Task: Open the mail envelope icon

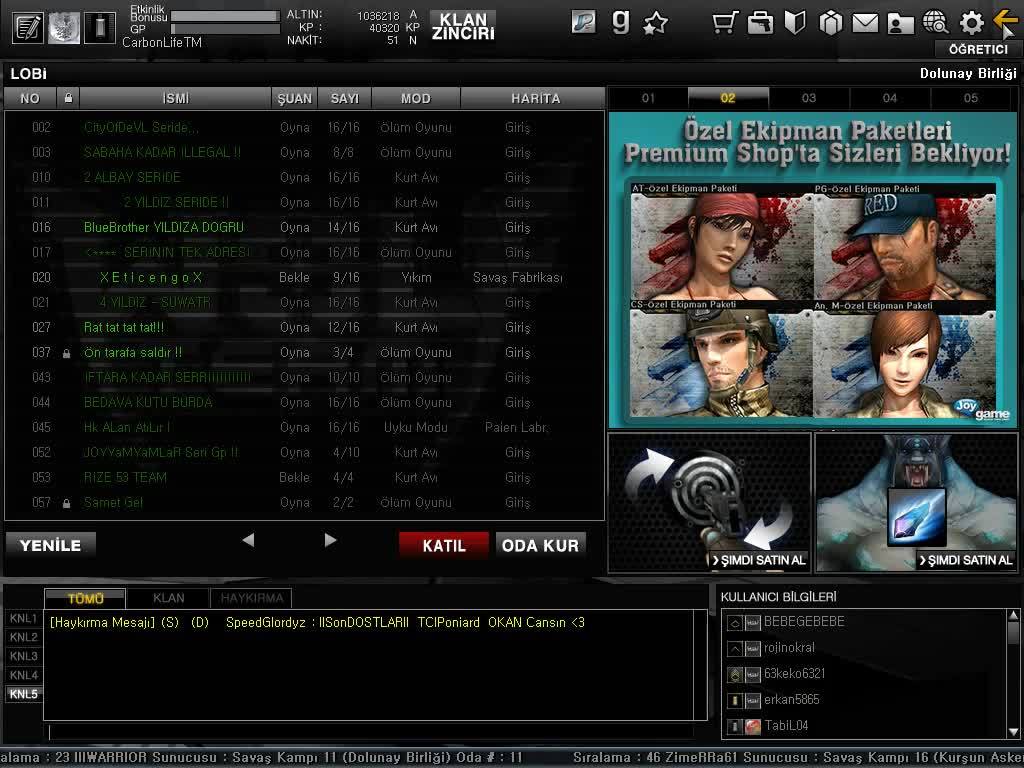Action: point(865,24)
